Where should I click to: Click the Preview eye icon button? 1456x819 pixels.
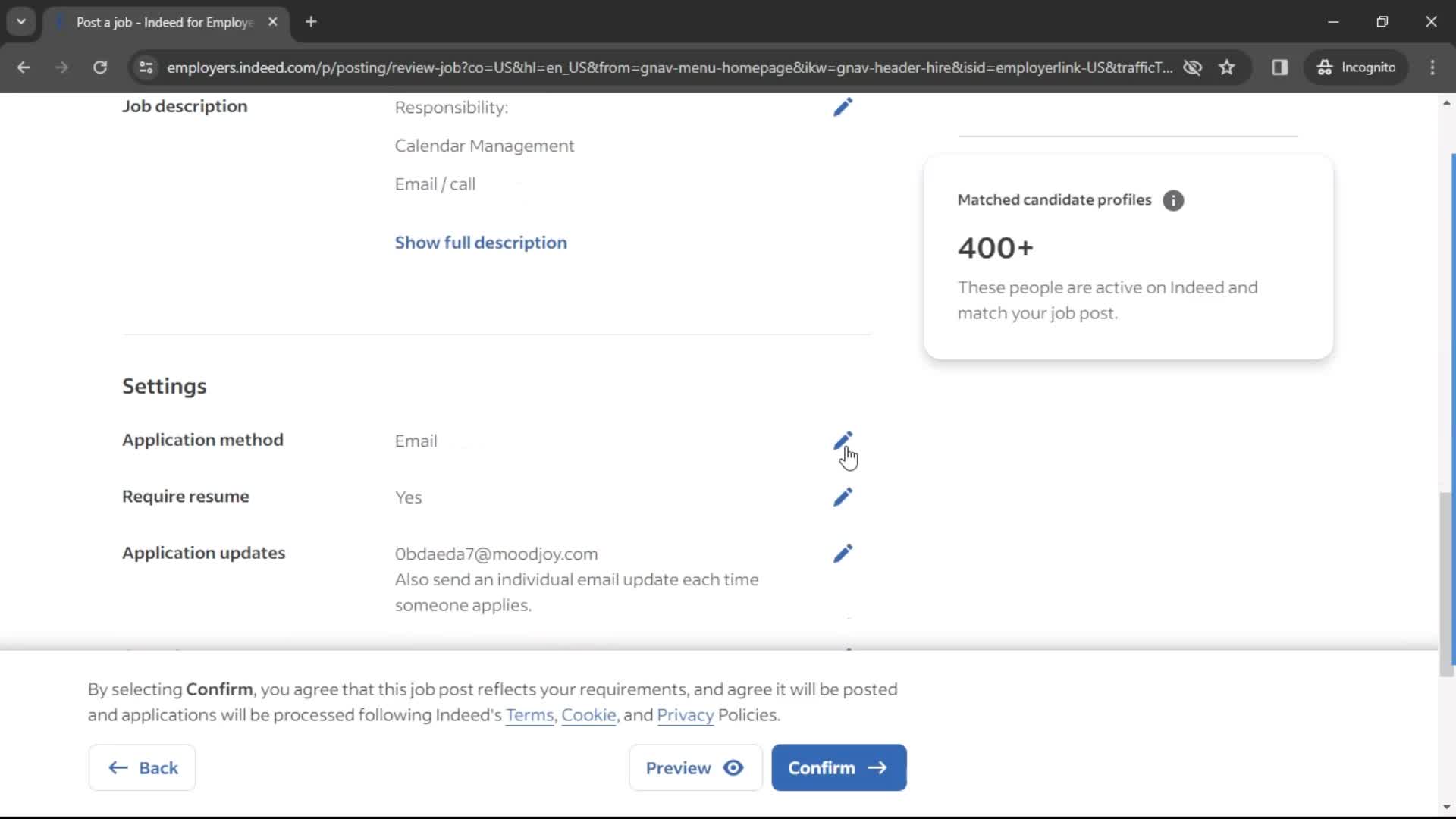[735, 768]
